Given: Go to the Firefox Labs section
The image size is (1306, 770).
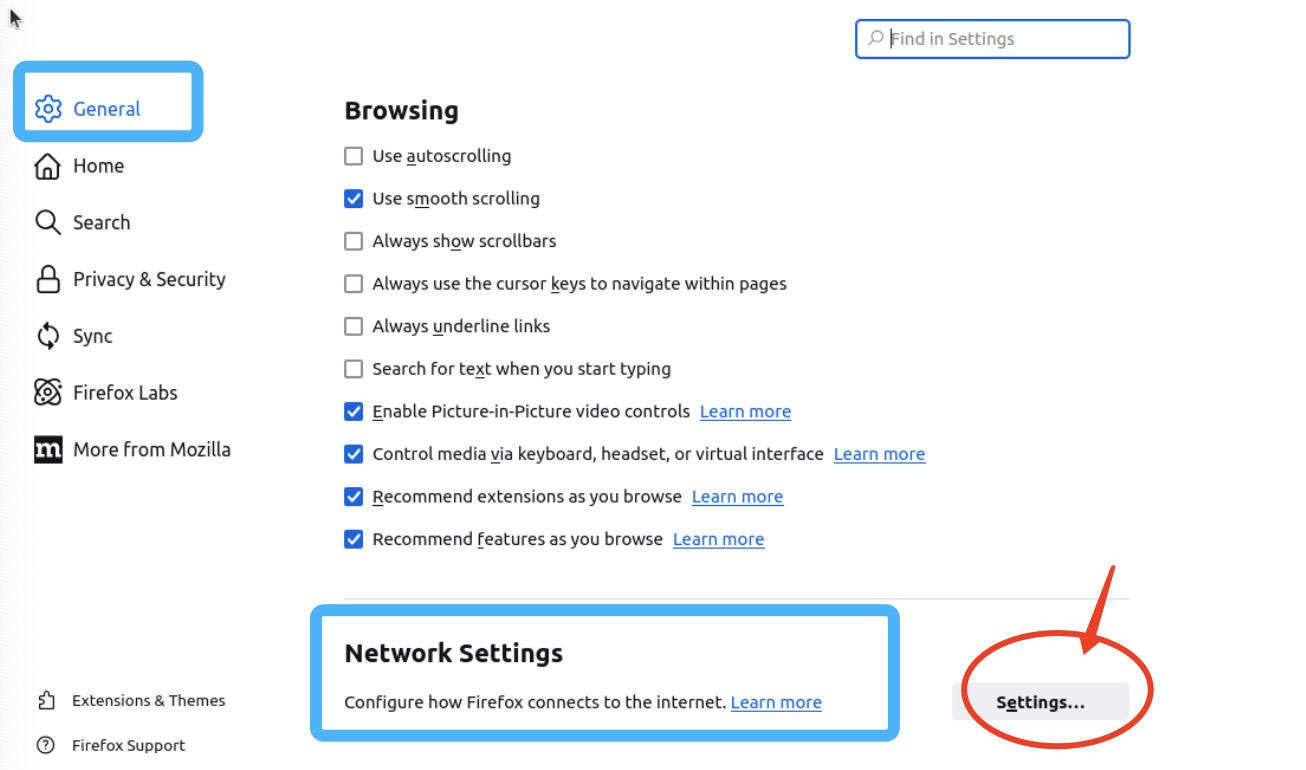Looking at the screenshot, I should [x=125, y=392].
